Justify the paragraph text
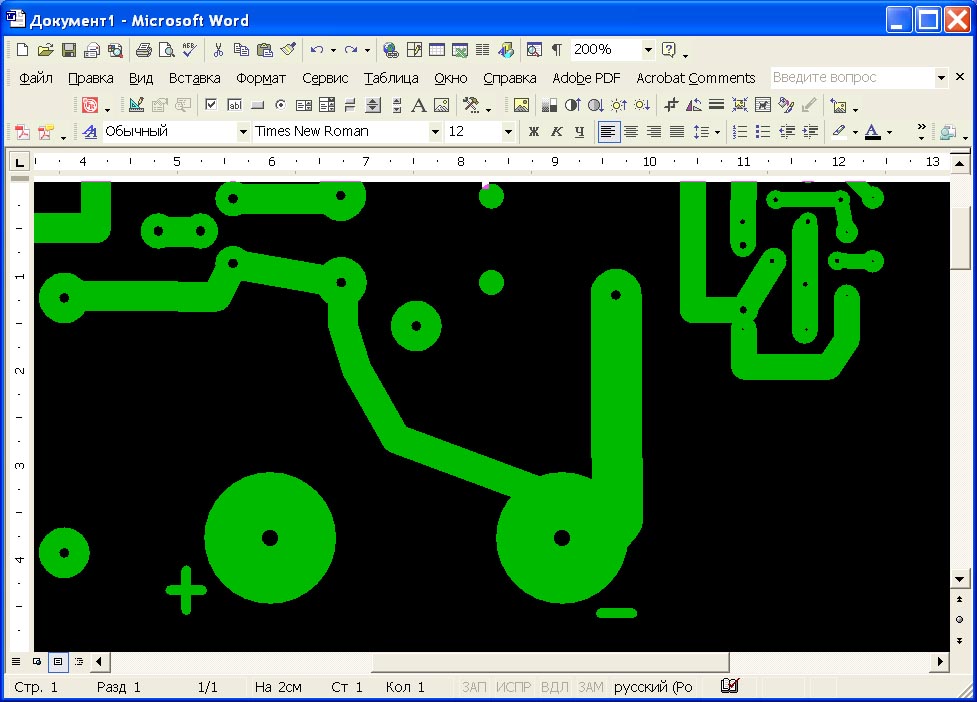977x702 pixels. coord(677,131)
